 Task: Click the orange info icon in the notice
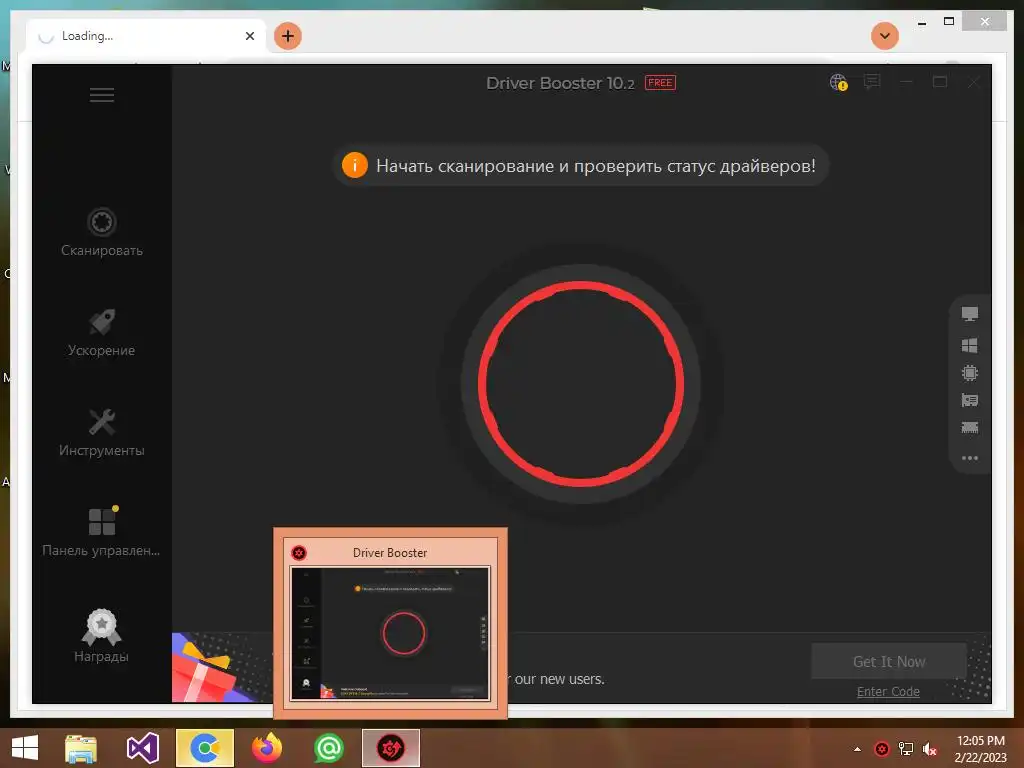[355, 165]
